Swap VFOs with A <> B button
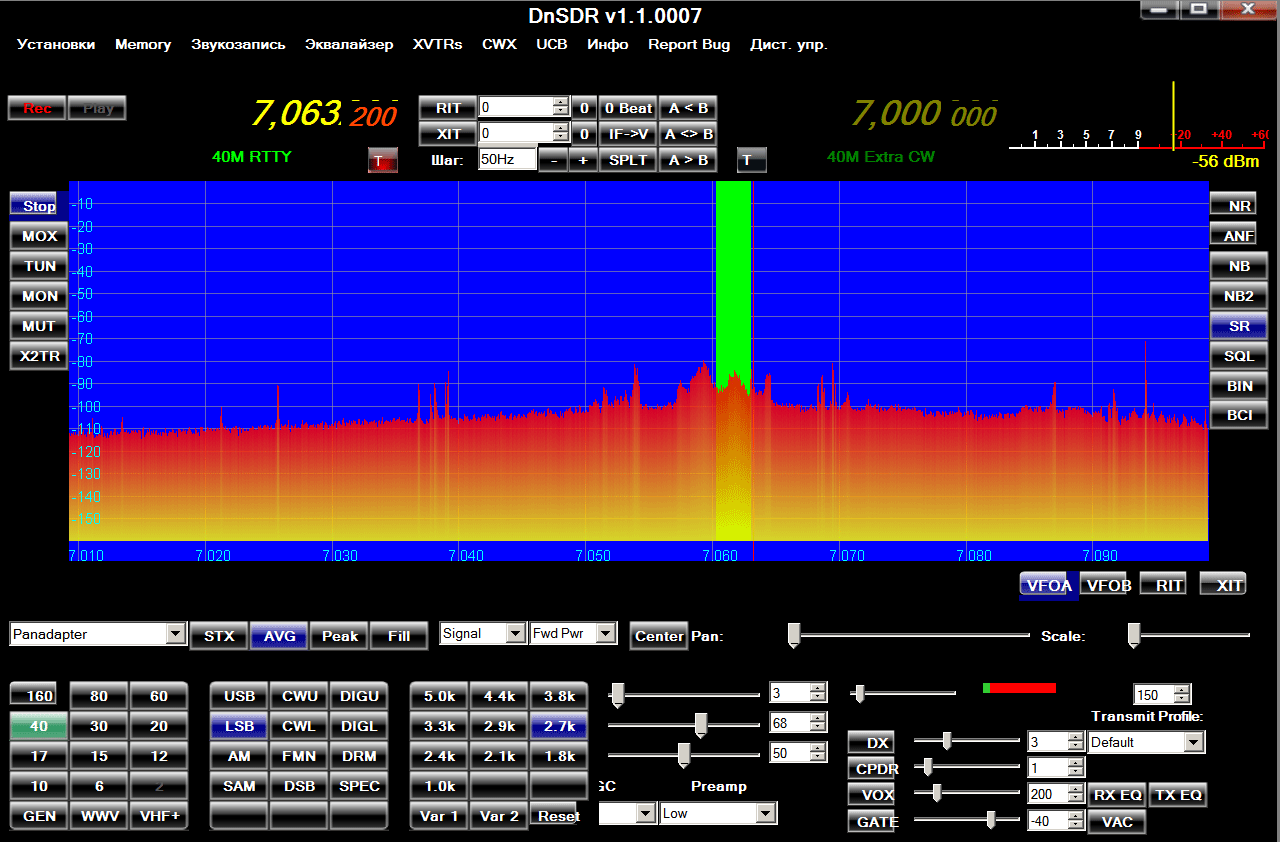The image size is (1280, 842). pos(688,134)
